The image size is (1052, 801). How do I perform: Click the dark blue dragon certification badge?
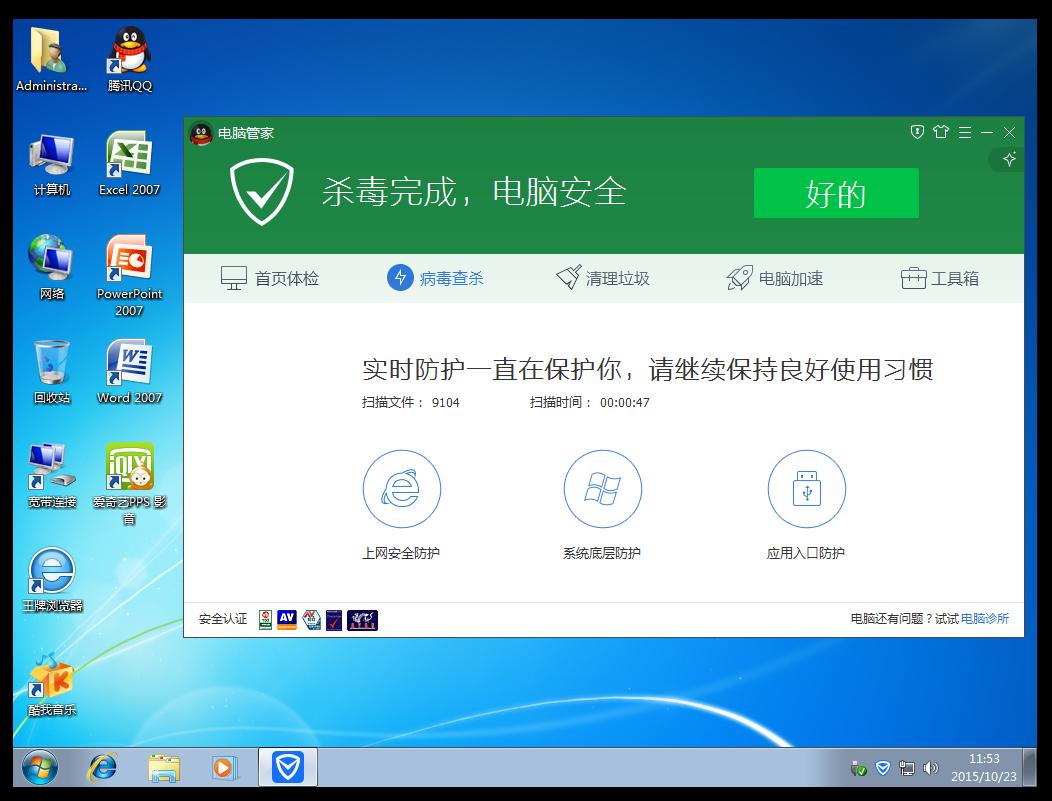(362, 620)
